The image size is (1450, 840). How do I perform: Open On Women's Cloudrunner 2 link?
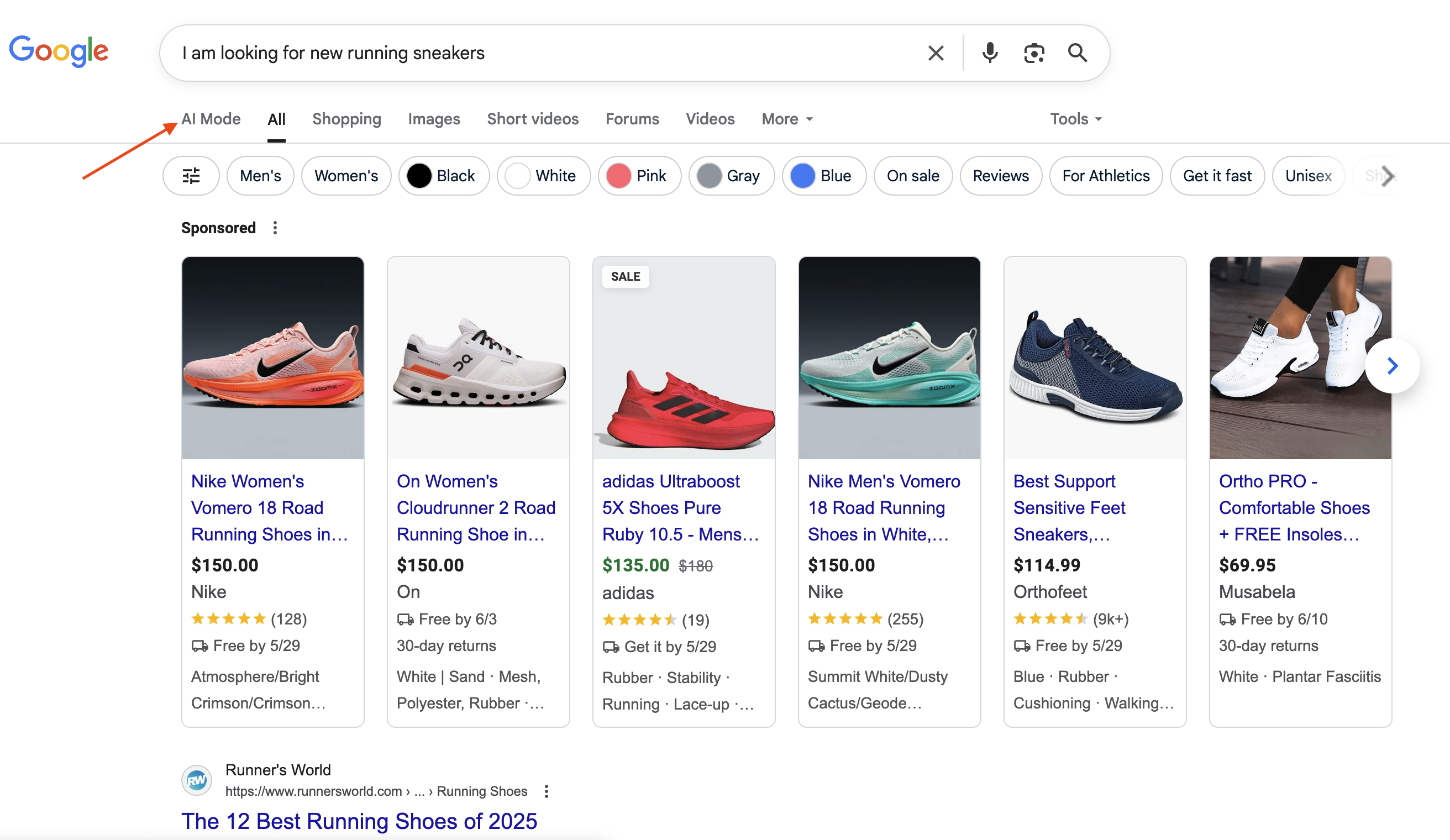pos(476,507)
